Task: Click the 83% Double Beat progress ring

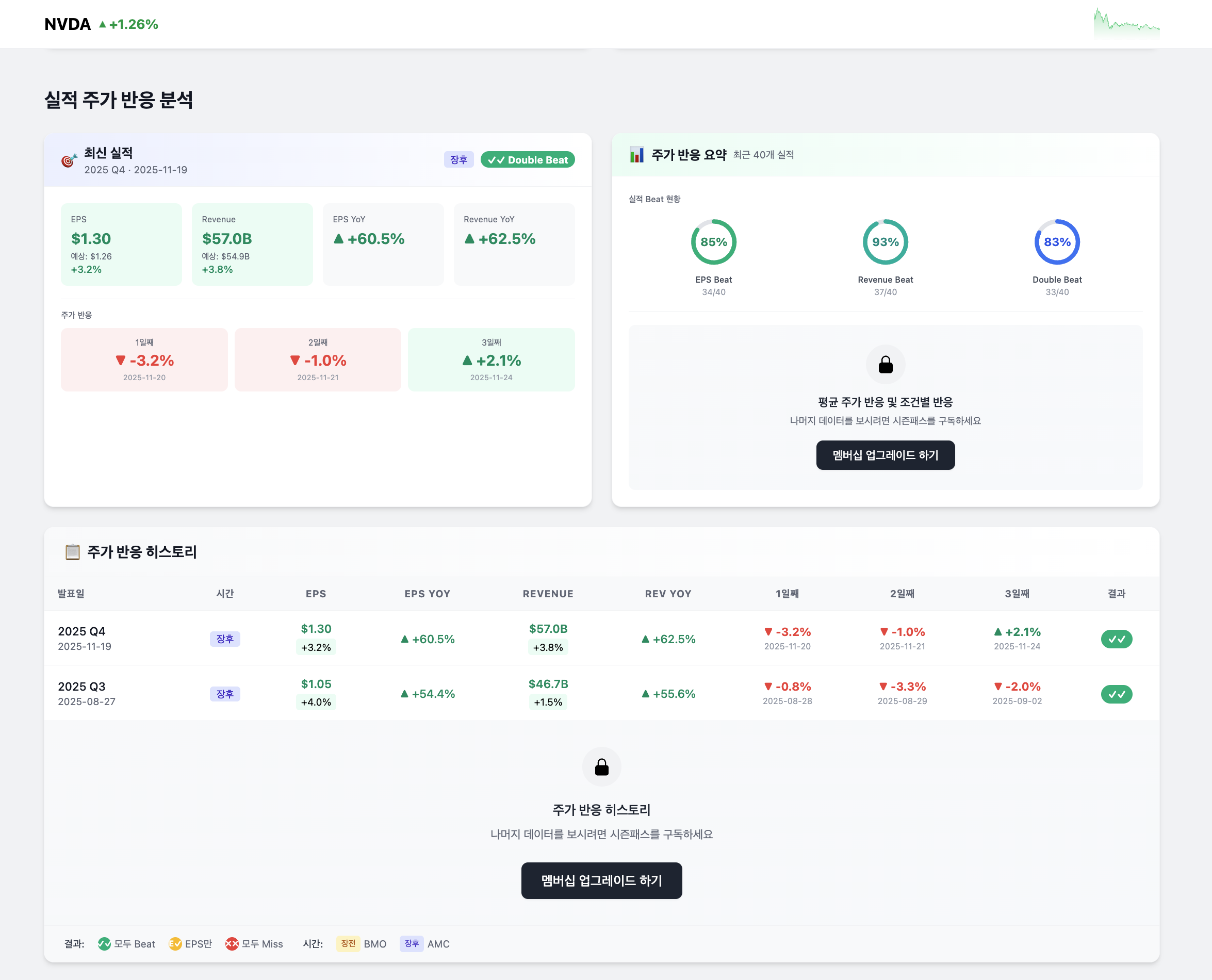Action: (1057, 242)
